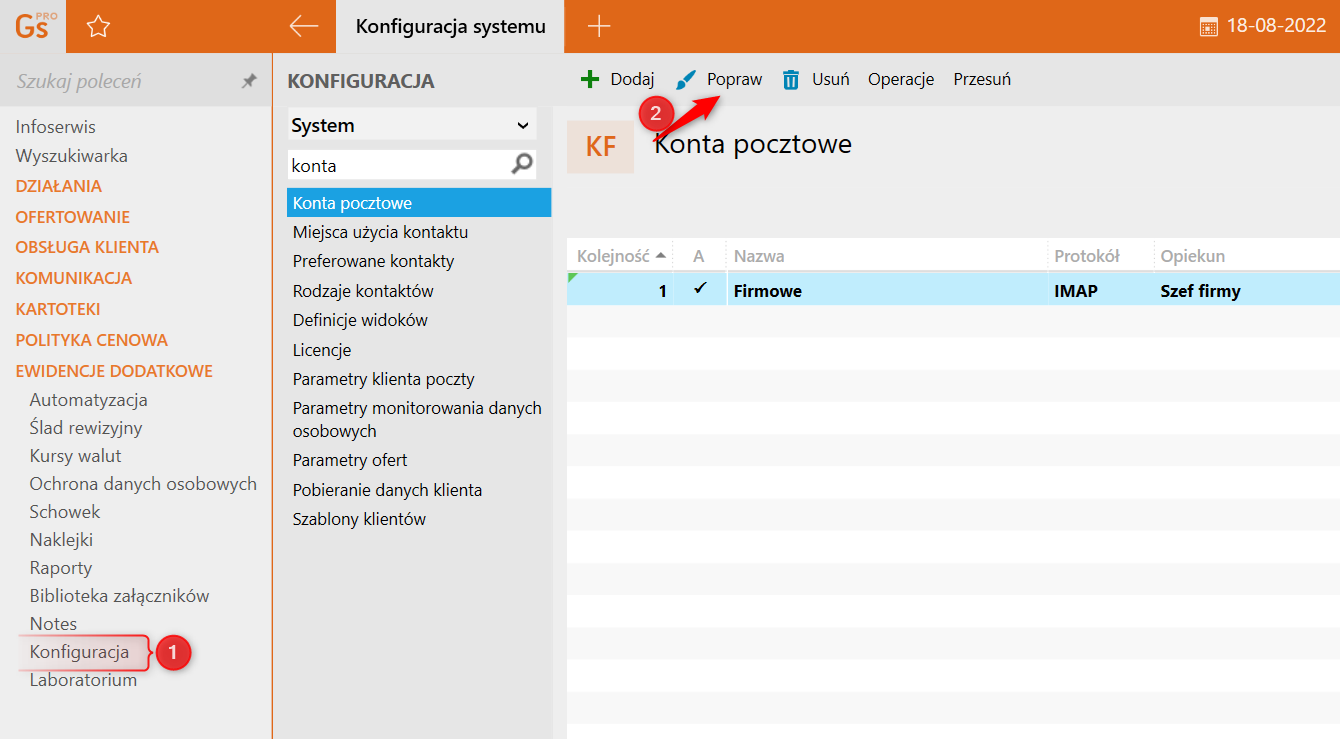Select Konfiguracja in the left sidebar
The width and height of the screenshot is (1340, 739).
(x=79, y=652)
